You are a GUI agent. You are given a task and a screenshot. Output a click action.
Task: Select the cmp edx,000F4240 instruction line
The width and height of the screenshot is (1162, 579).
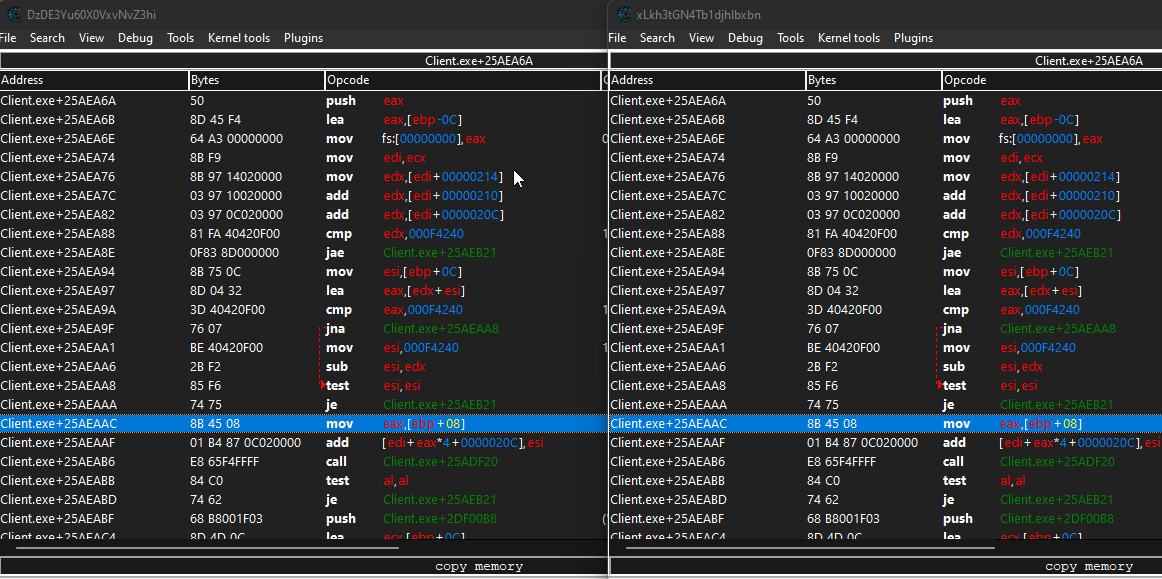coord(200,233)
